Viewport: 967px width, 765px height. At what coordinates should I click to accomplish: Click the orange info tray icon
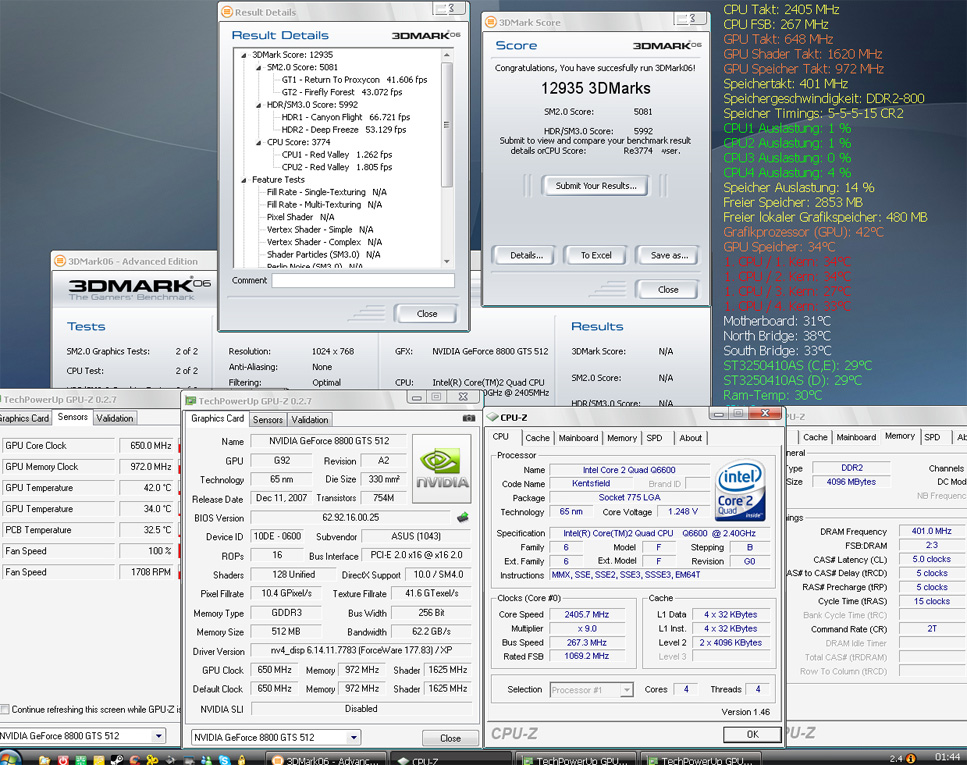(x=910, y=759)
